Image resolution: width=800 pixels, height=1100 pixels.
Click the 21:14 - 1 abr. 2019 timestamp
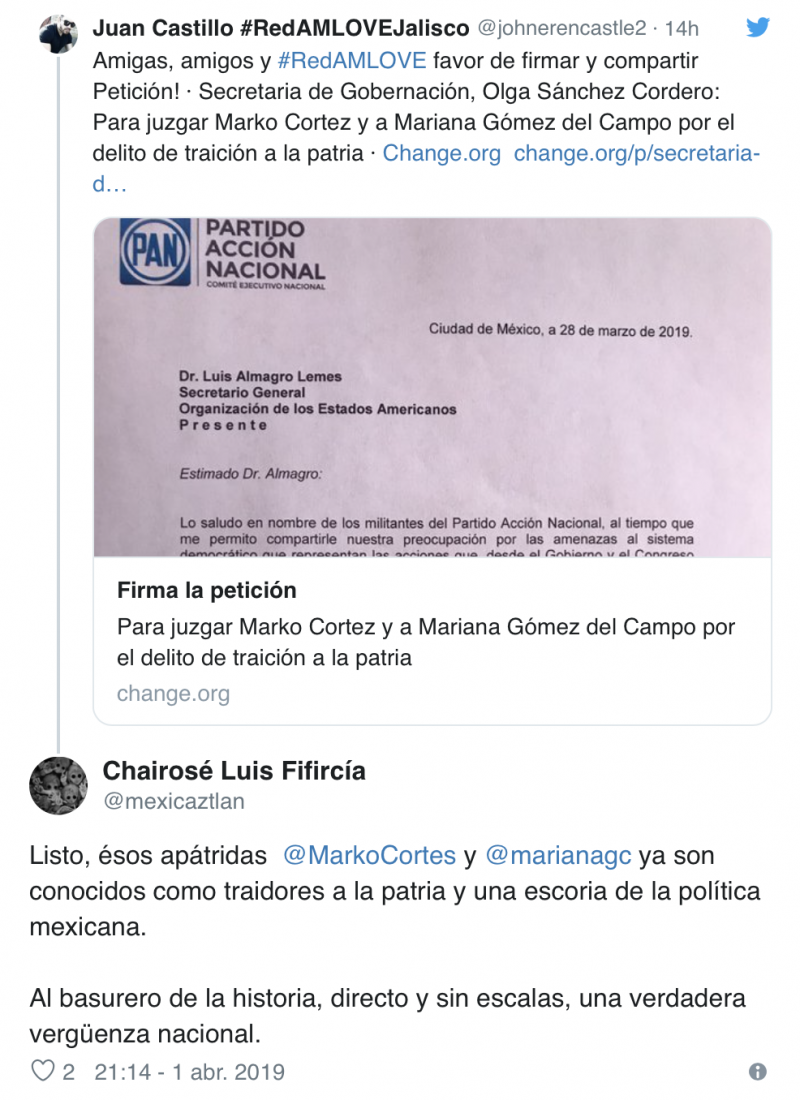click(189, 1071)
